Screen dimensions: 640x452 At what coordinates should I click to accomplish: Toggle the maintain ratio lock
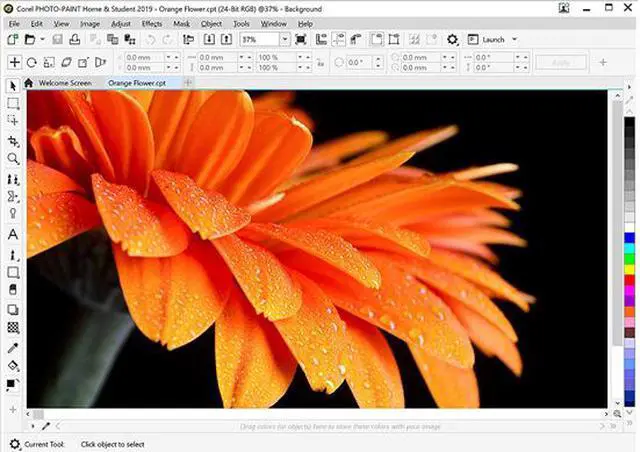(x=320, y=63)
